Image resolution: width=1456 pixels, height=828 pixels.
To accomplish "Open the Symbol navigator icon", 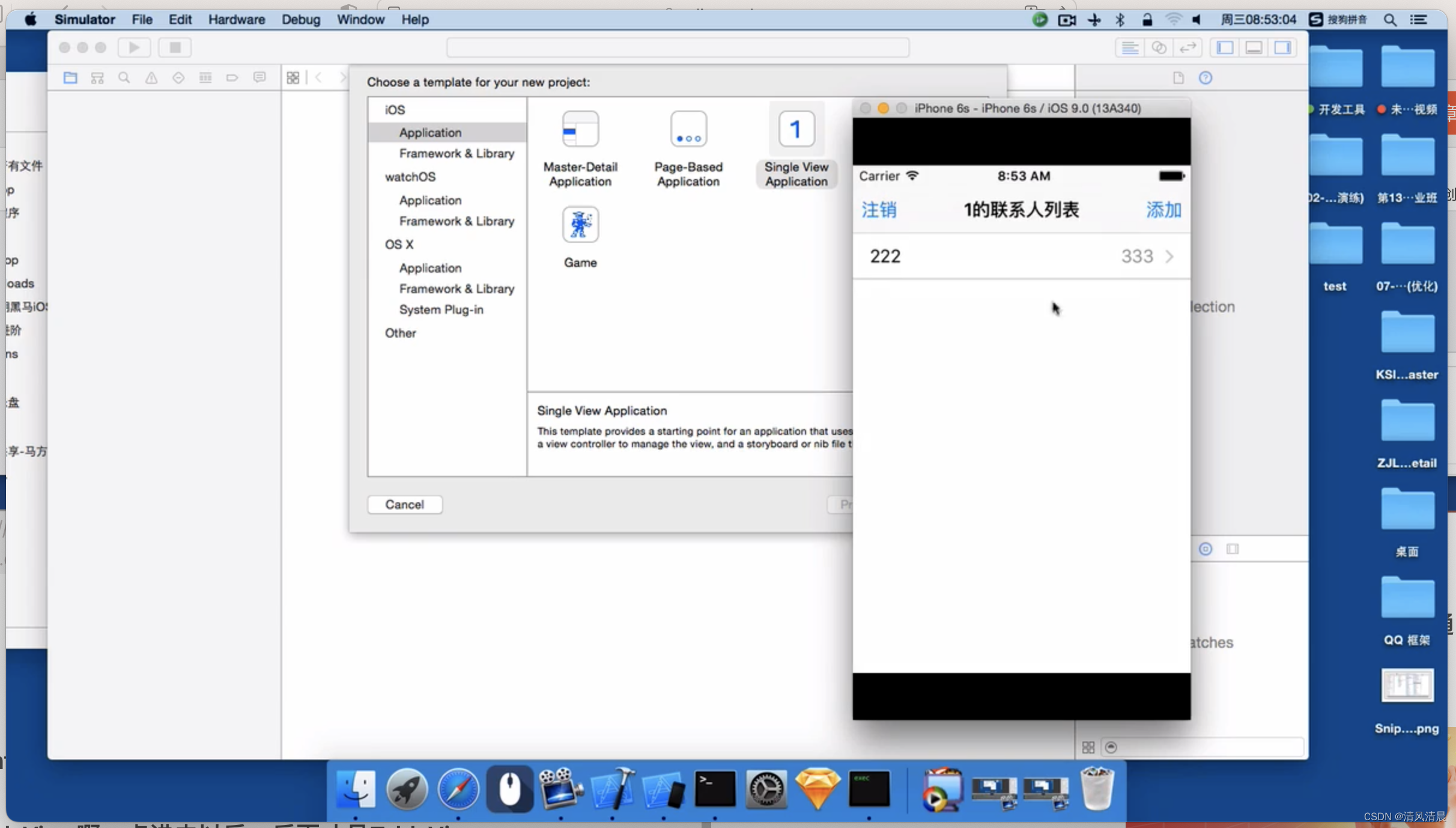I will coord(97,78).
